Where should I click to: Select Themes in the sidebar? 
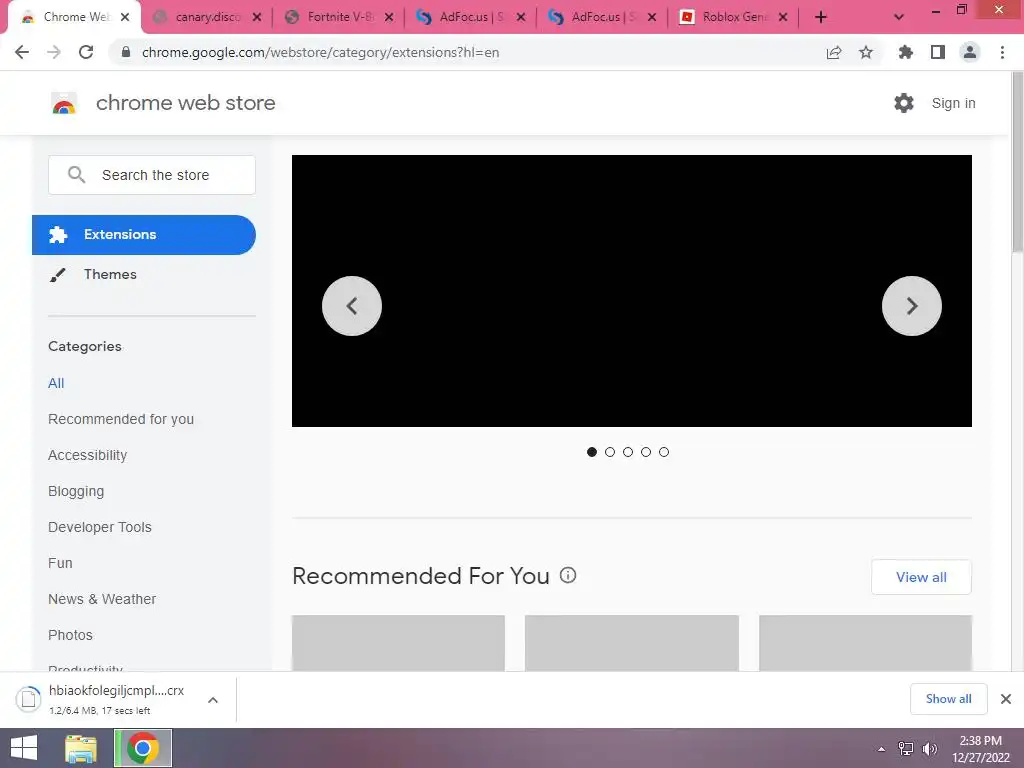click(x=110, y=274)
